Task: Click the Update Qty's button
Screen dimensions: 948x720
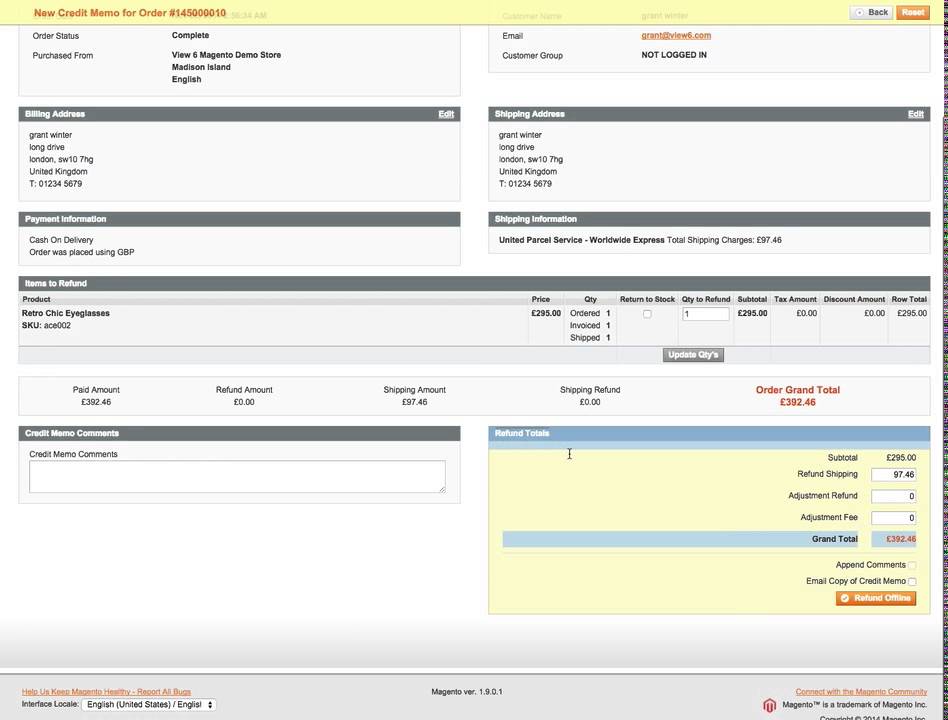Action: (x=693, y=355)
